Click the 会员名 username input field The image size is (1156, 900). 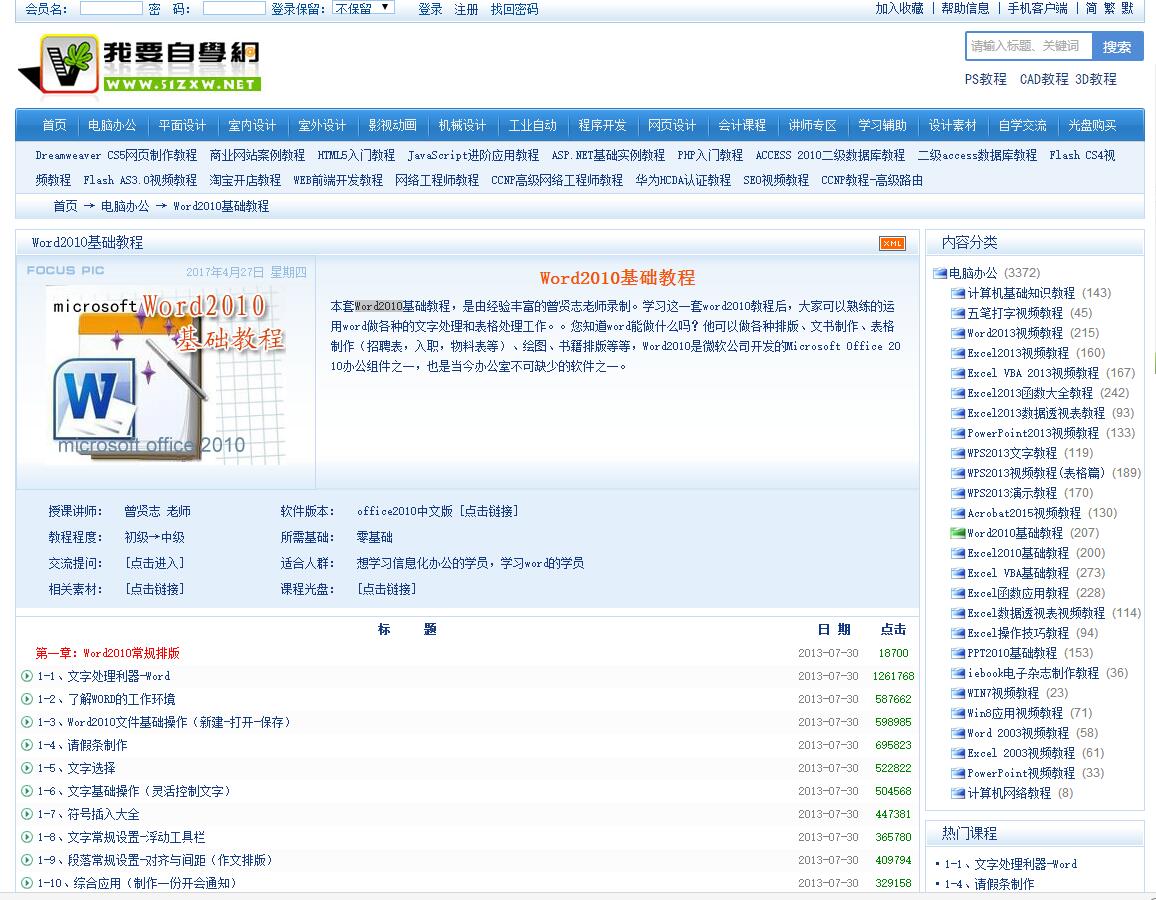click(111, 8)
